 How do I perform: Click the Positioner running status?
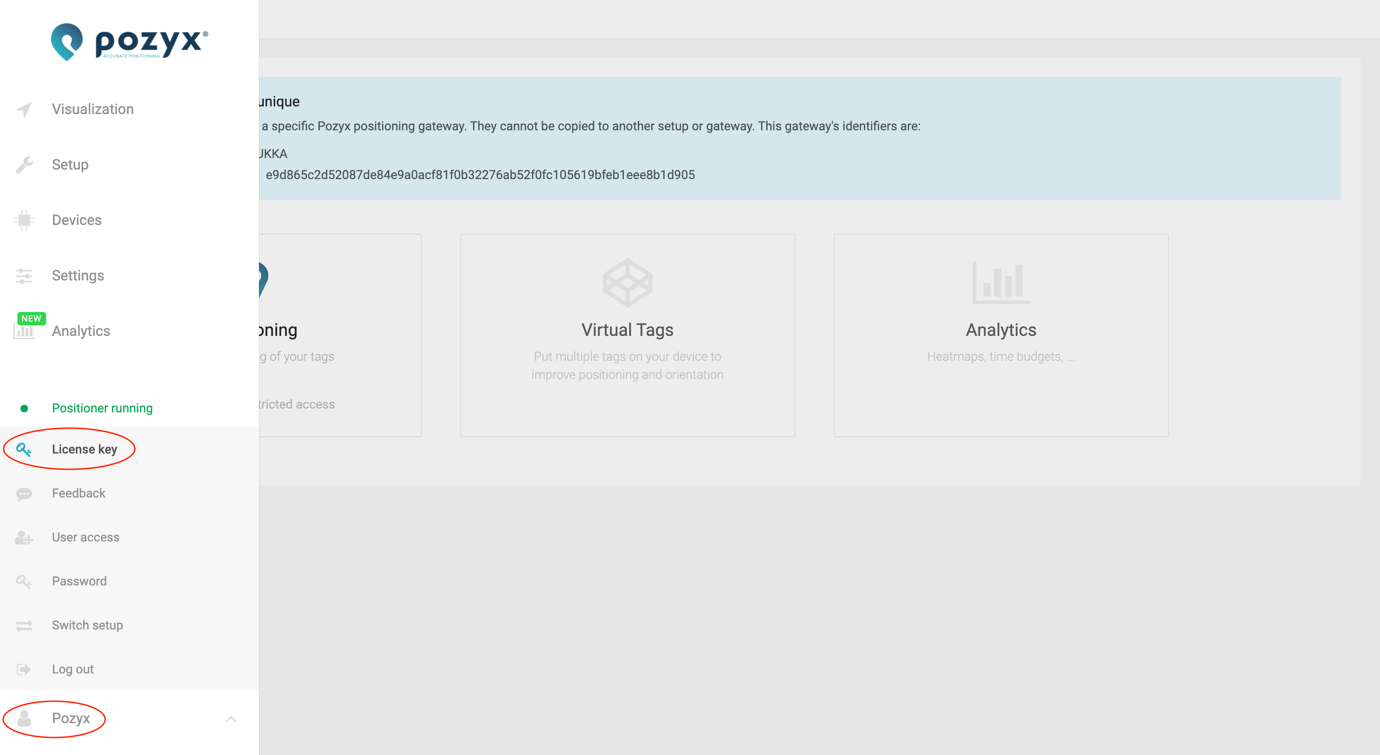point(102,408)
